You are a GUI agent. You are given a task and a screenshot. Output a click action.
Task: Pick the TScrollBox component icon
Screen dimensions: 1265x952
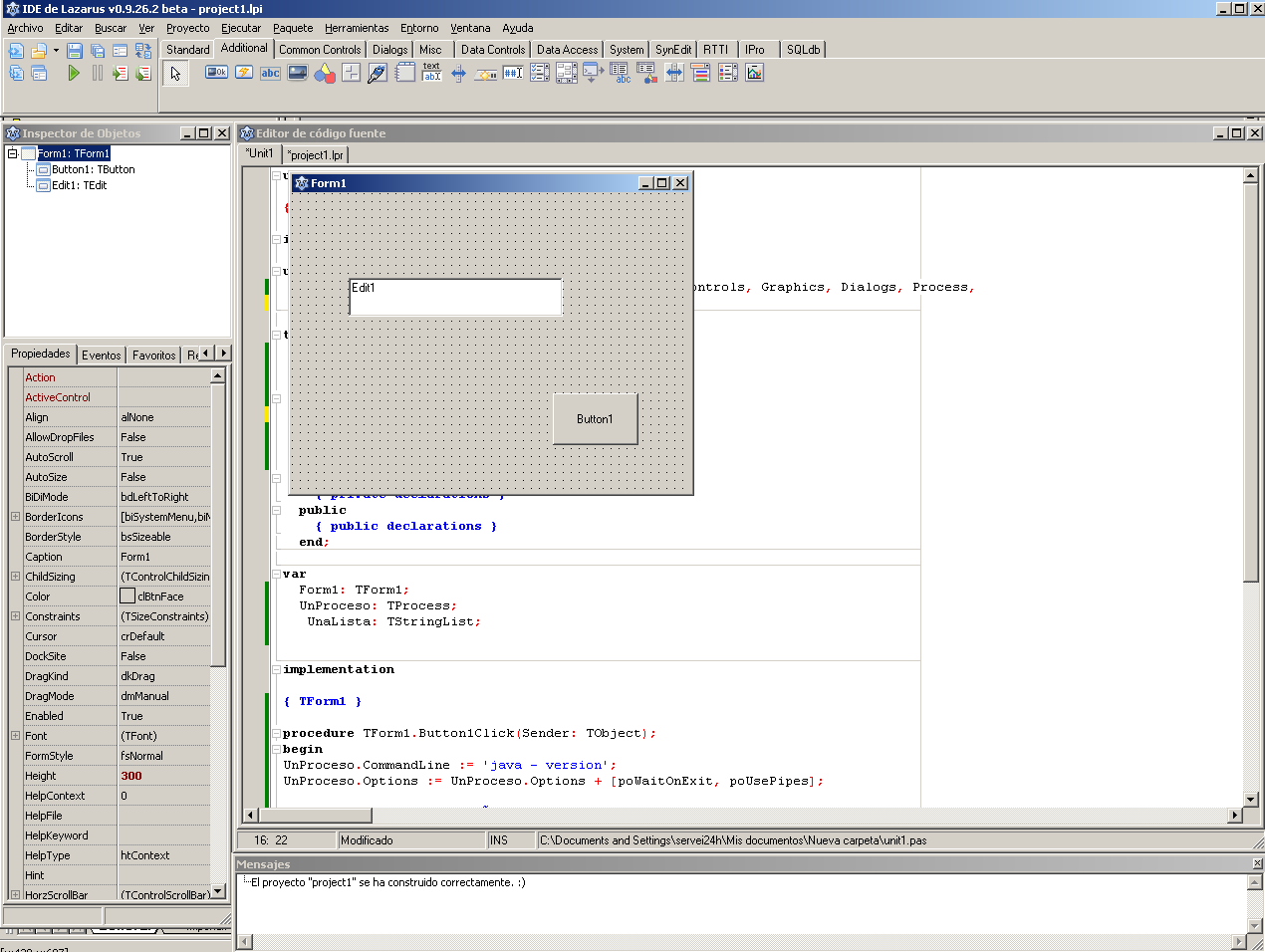[567, 73]
